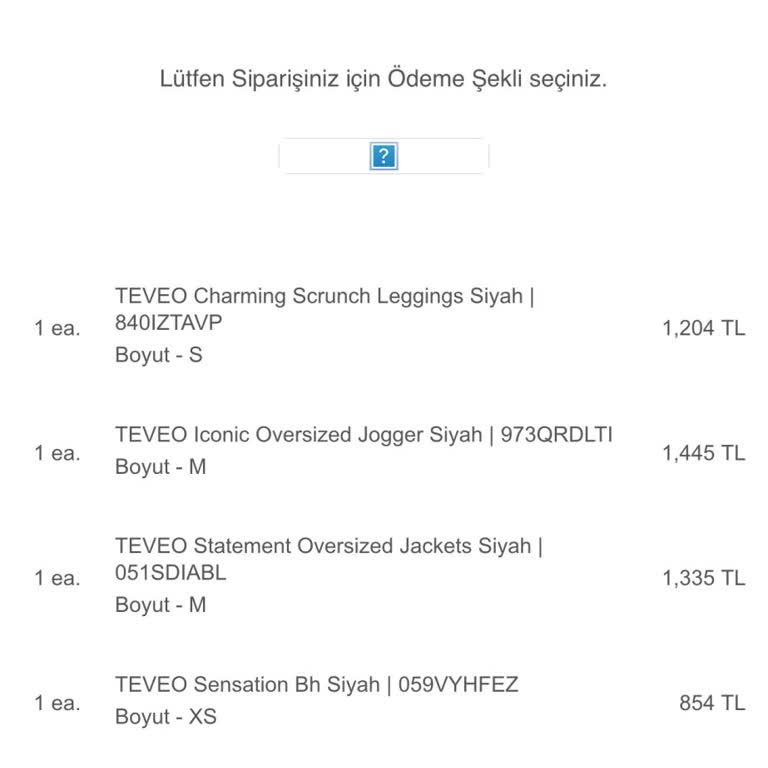Click the 1,204 TL price
Screen dimensions: 768x768
click(703, 328)
